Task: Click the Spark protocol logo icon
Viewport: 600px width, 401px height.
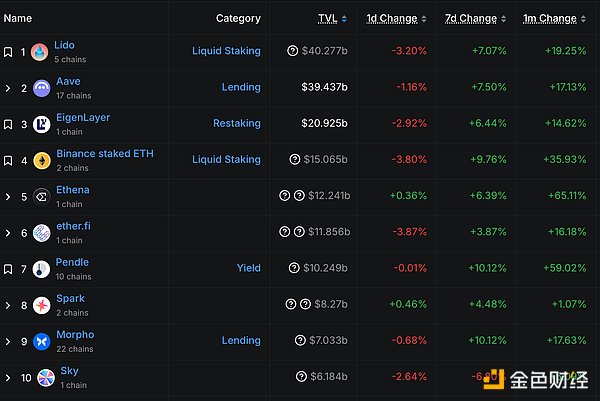Action: pos(40,304)
